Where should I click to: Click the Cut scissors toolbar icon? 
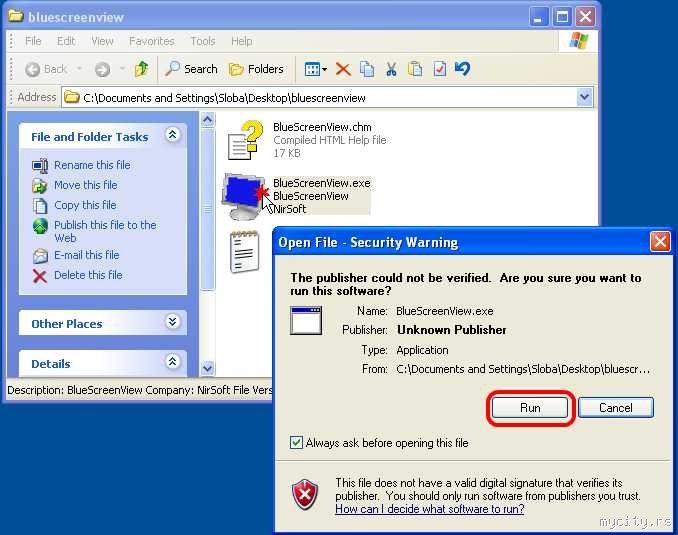point(391,69)
